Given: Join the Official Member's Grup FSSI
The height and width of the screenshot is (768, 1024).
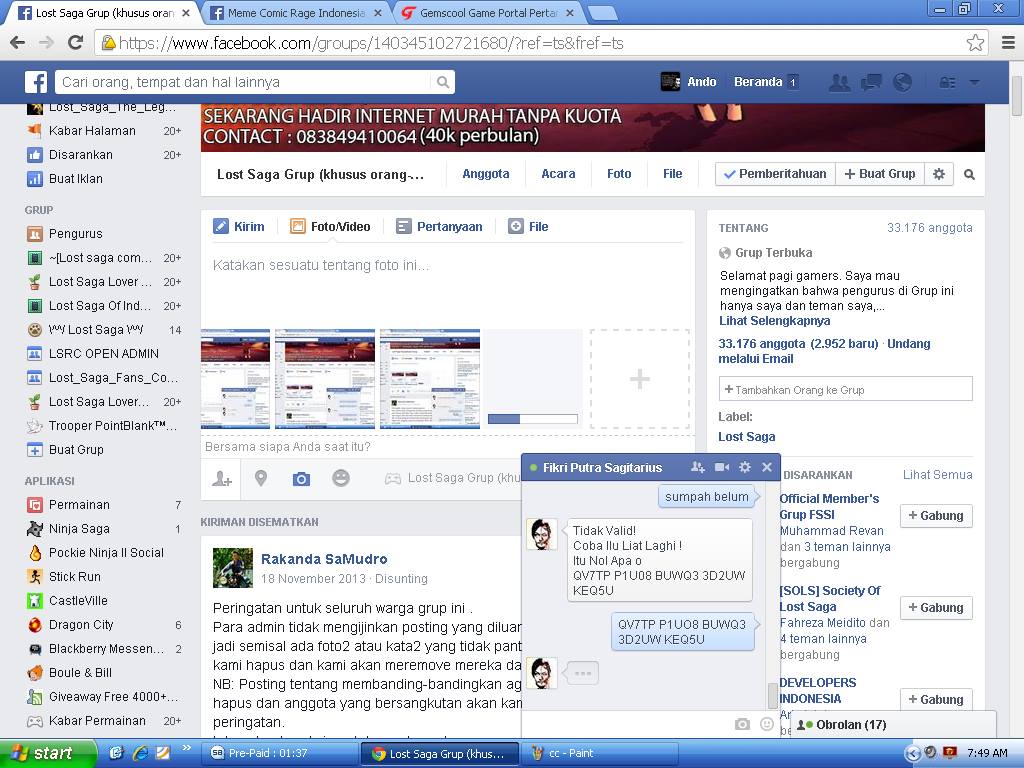Looking at the screenshot, I should click(x=936, y=516).
